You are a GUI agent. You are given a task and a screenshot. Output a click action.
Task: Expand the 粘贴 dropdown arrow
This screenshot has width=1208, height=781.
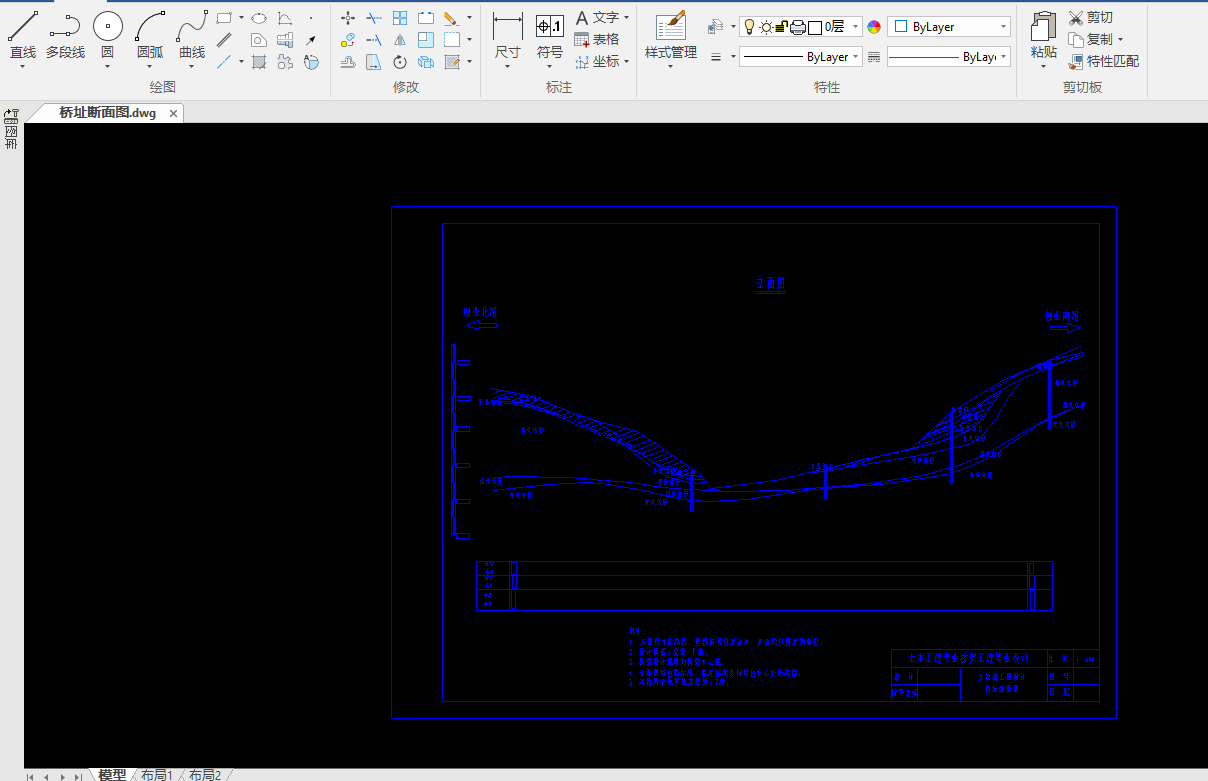[1043, 67]
